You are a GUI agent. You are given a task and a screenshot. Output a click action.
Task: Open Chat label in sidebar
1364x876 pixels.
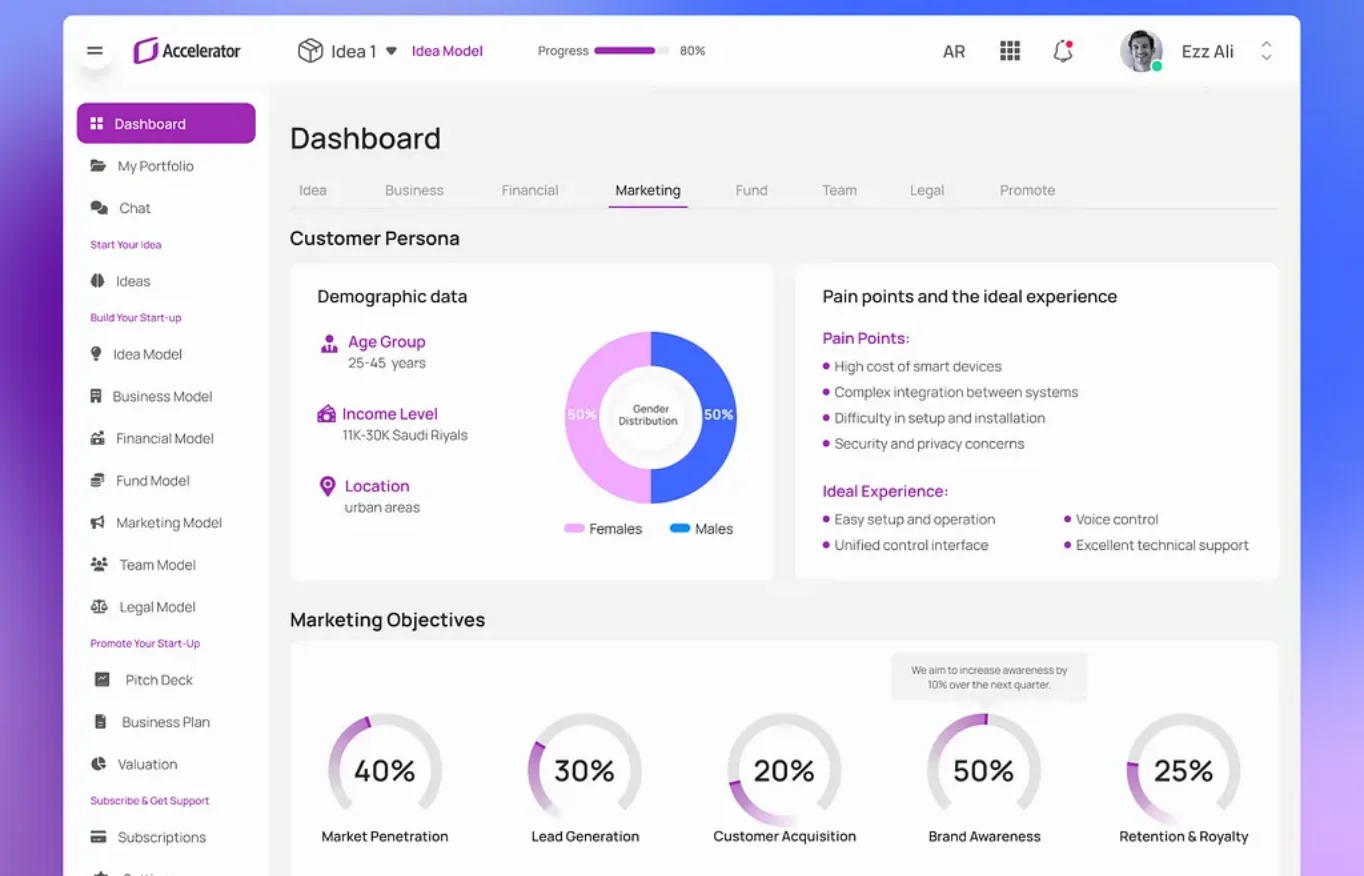(135, 208)
